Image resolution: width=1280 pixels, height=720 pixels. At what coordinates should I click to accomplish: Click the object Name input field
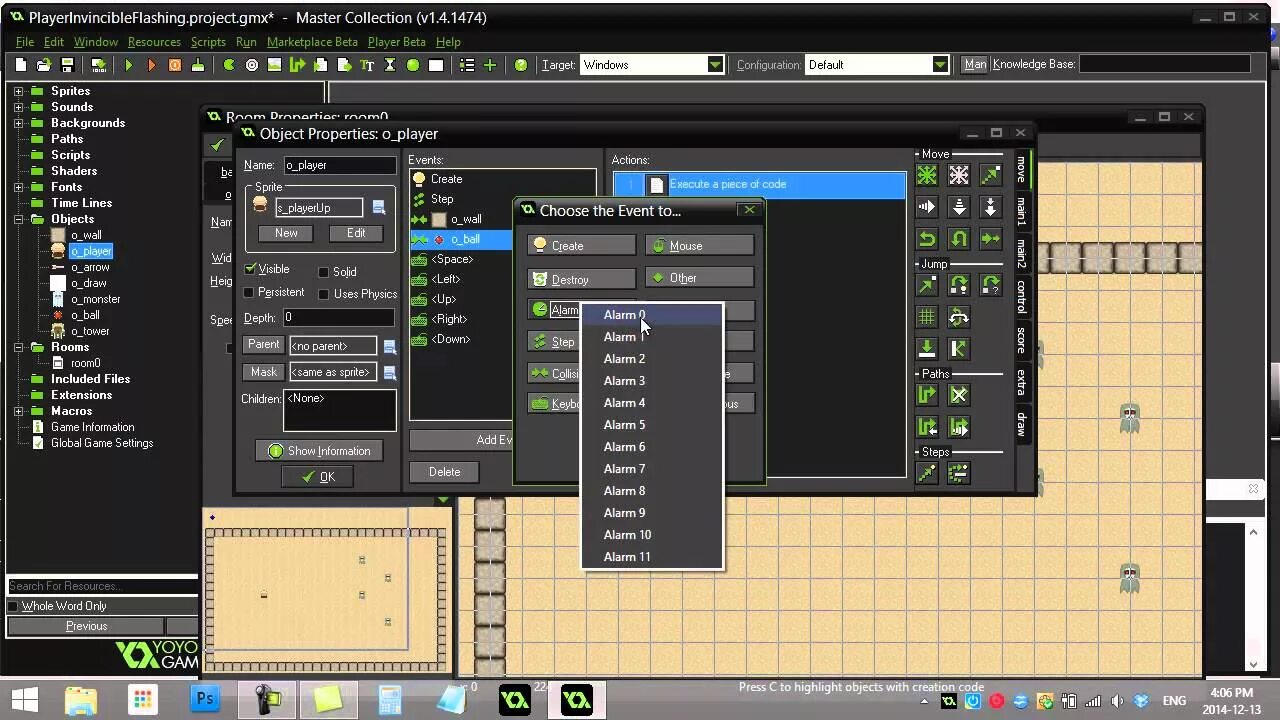[x=339, y=165]
